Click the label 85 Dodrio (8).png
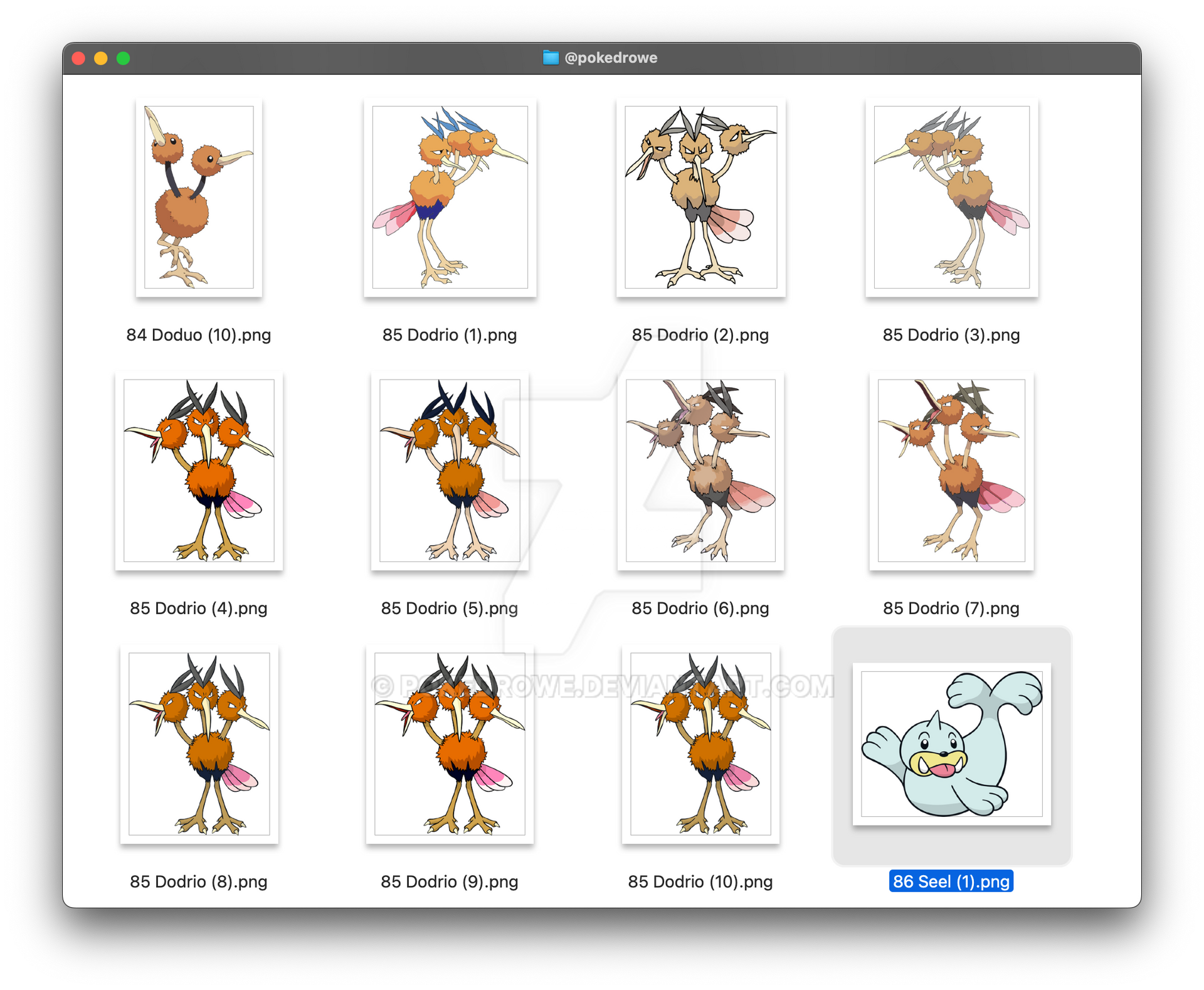Screen dimensions: 1204x990 [x=199, y=881]
